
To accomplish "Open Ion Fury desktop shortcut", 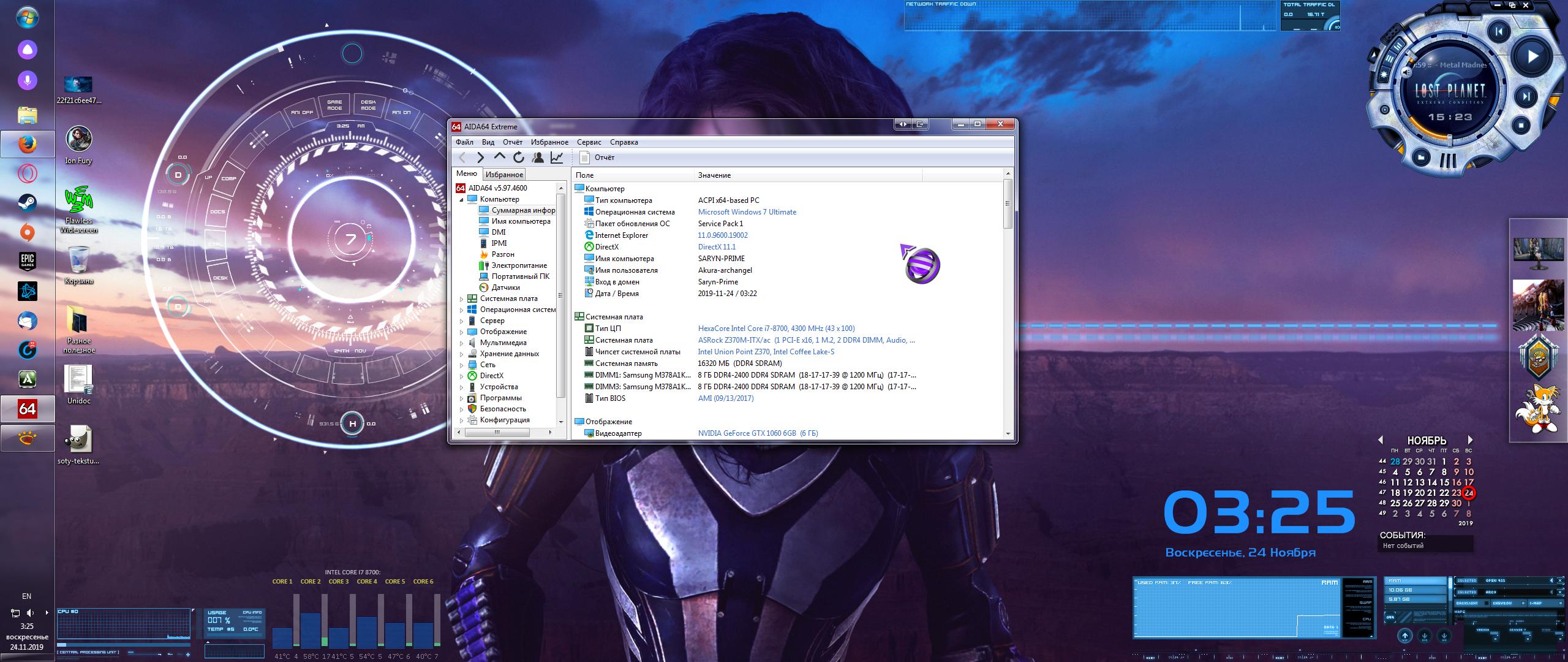I will 78,146.
